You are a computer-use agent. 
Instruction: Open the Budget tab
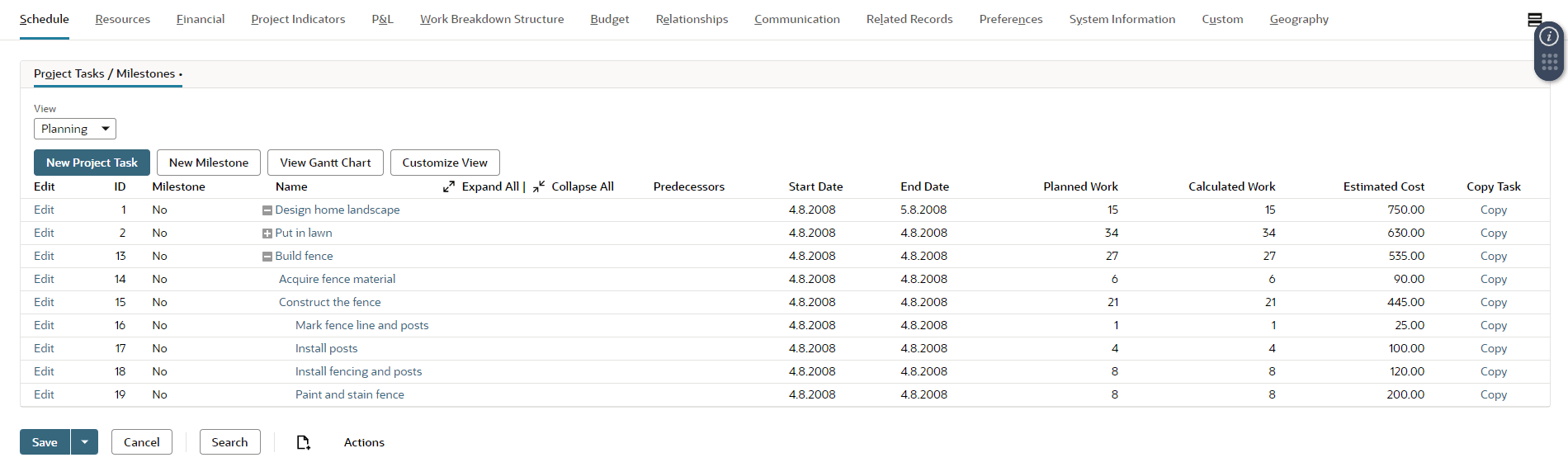coord(609,19)
